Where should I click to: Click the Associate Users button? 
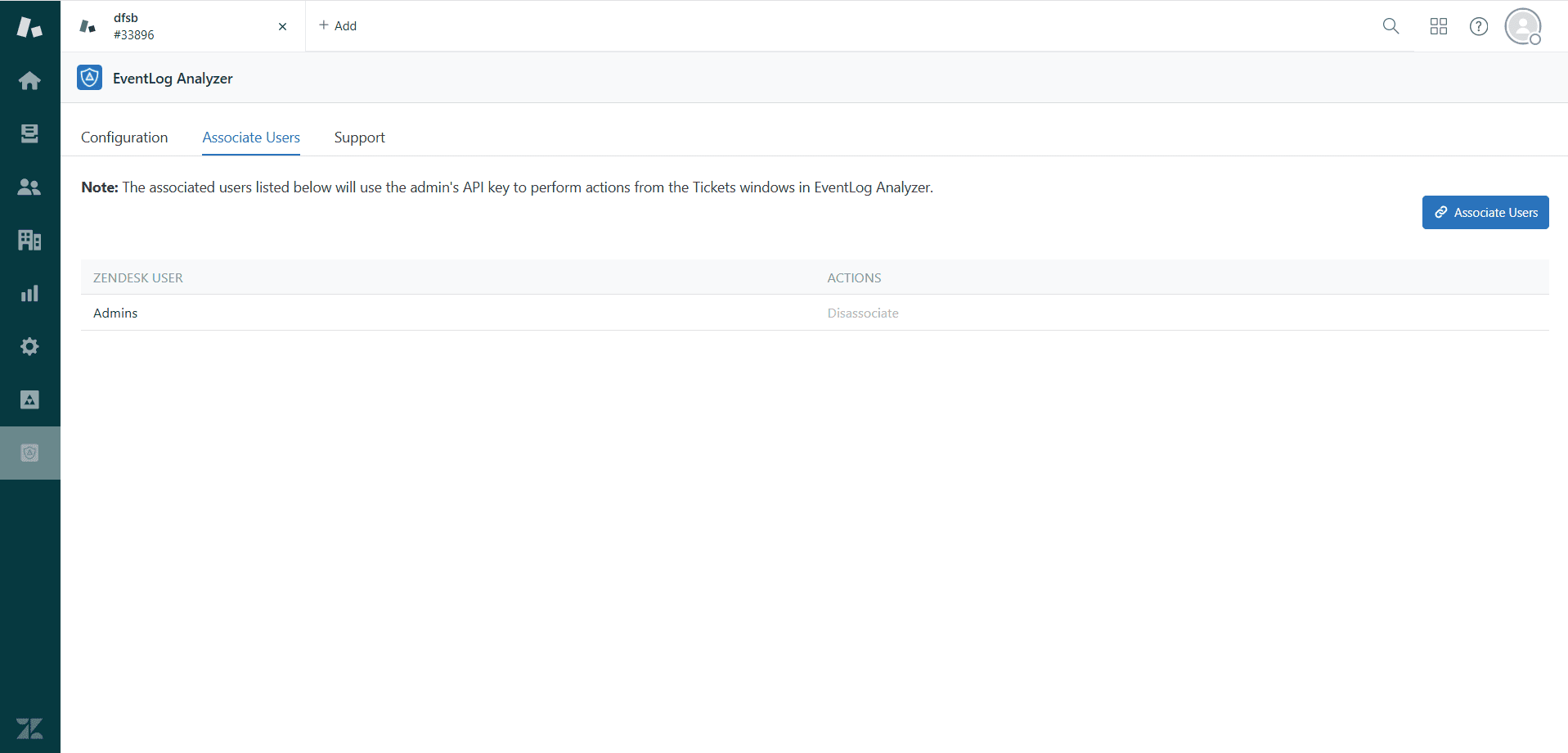1485,212
